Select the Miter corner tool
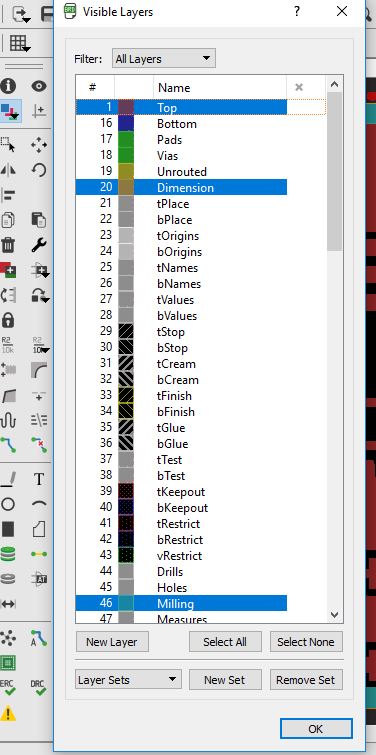376x755 pixels. click(x=39, y=370)
